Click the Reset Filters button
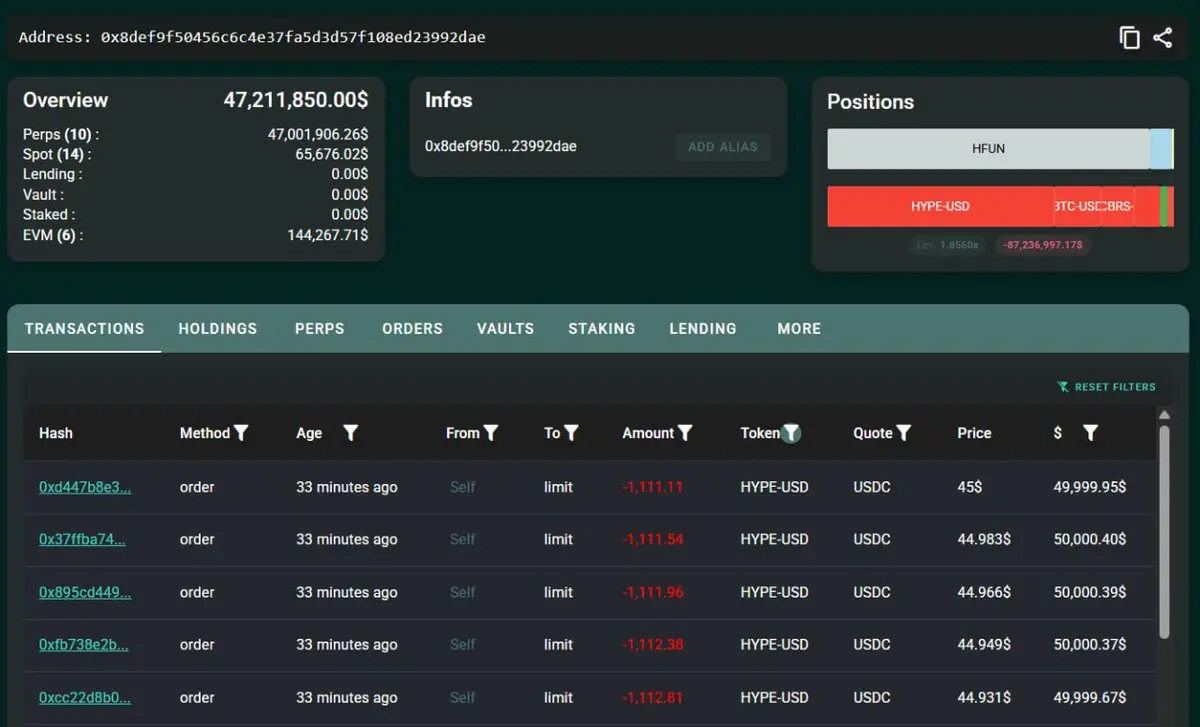Image resolution: width=1200 pixels, height=727 pixels. click(x=1106, y=387)
